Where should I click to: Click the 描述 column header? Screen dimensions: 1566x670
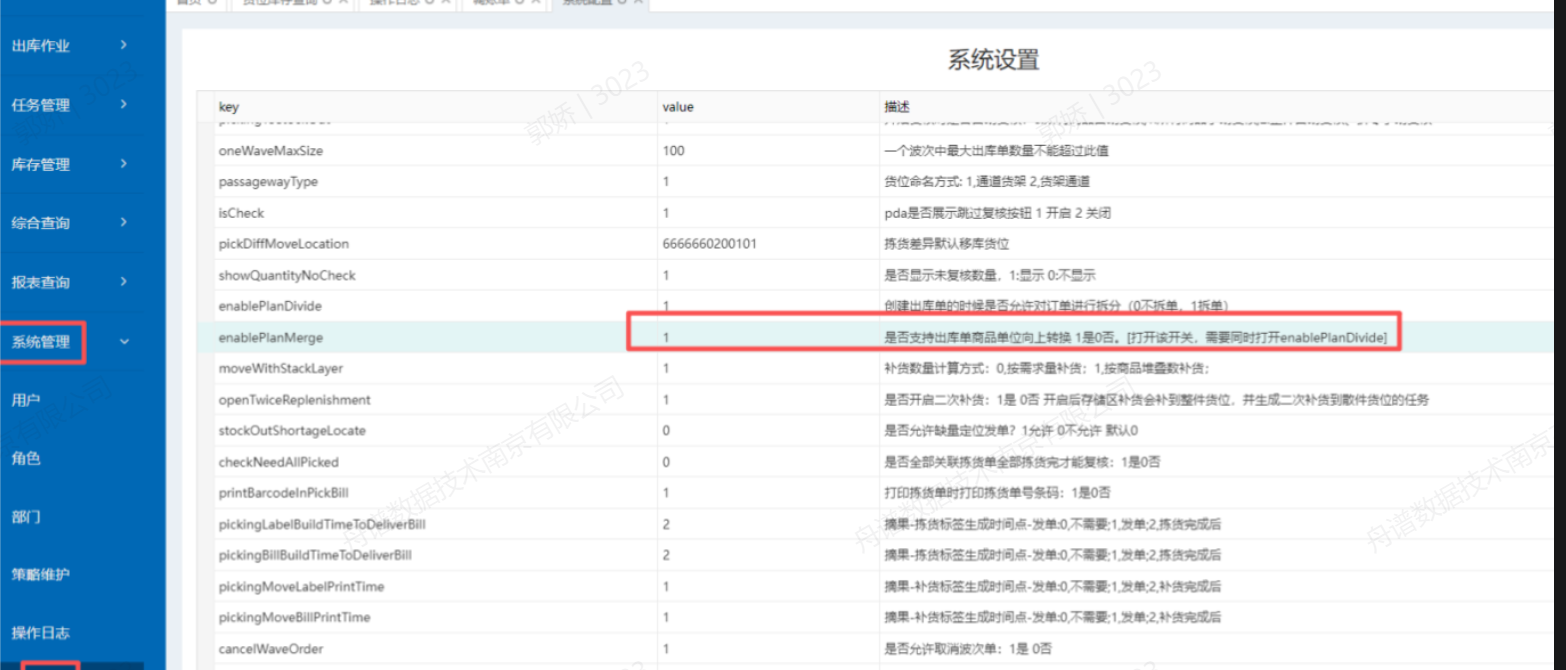point(896,106)
